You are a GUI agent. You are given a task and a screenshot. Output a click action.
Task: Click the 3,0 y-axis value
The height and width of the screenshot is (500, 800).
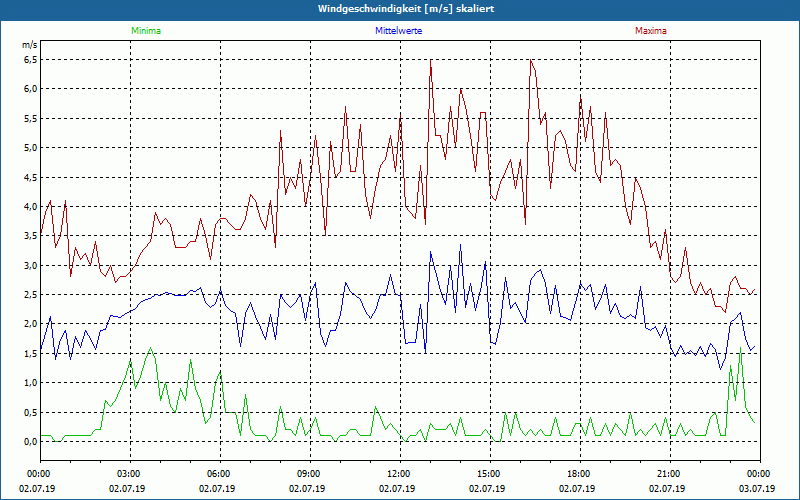(31, 265)
